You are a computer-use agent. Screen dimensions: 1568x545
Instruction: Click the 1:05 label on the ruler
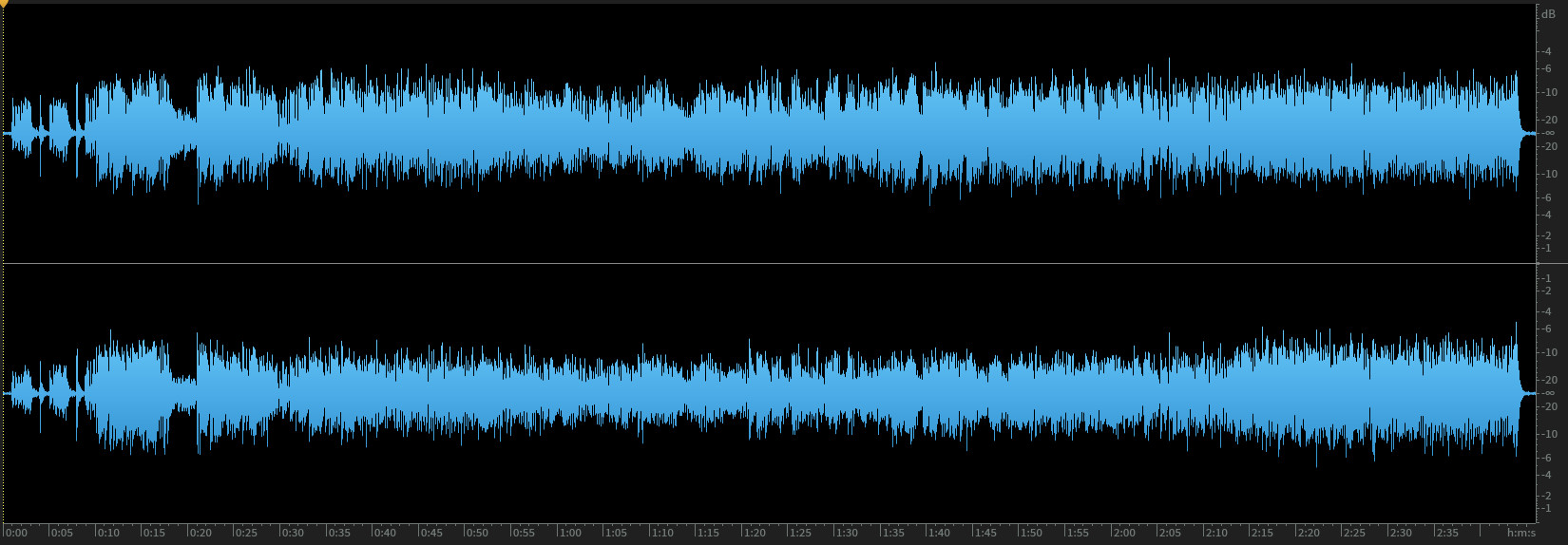click(x=616, y=533)
